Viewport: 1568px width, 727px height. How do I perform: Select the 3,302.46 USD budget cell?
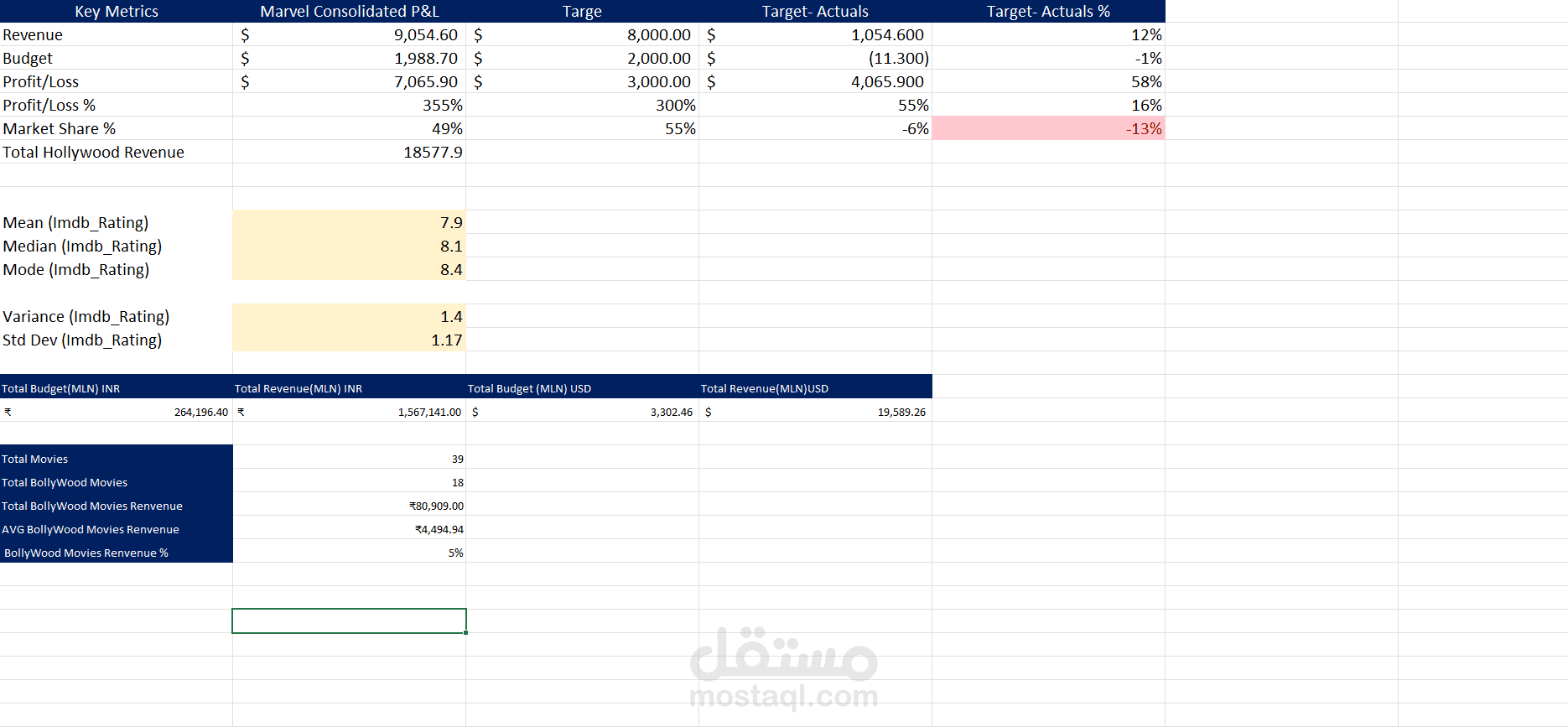(x=582, y=410)
